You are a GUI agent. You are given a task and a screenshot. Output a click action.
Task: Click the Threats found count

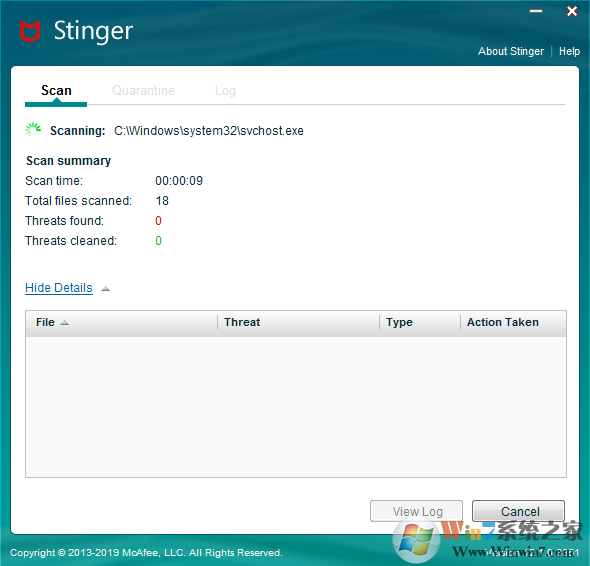[158, 221]
